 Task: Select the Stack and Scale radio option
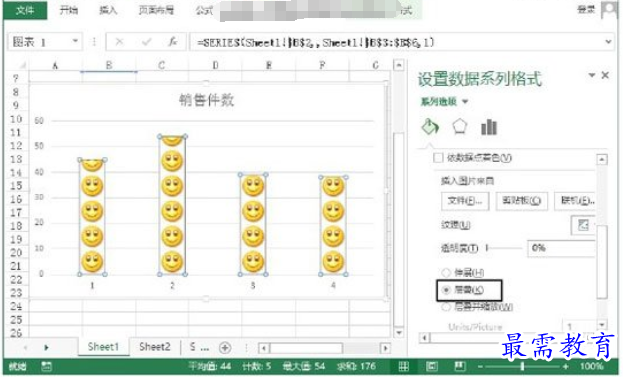click(x=446, y=307)
